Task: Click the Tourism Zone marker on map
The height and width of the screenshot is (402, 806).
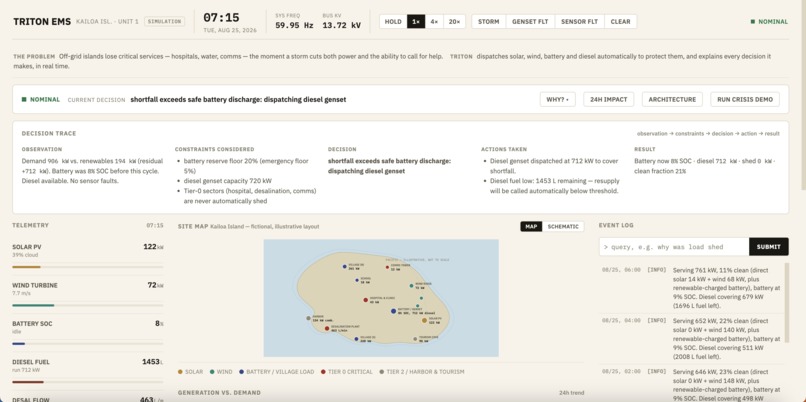Action: tap(415, 339)
